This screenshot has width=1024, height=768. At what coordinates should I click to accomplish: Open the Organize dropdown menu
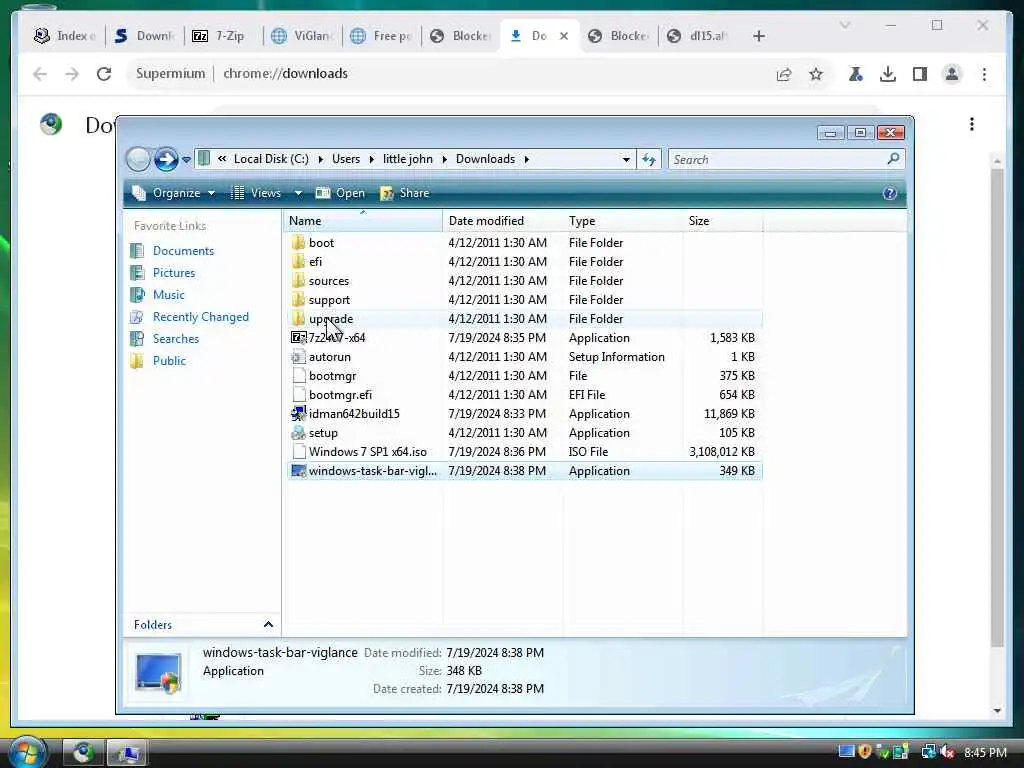pos(174,193)
